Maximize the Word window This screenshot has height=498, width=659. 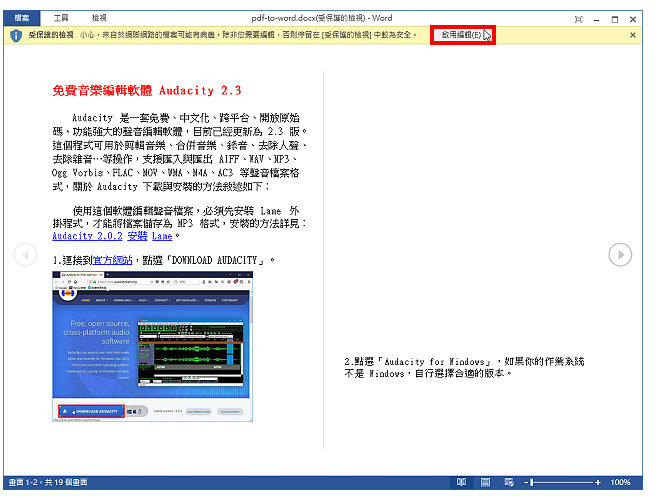pyautogui.click(x=614, y=19)
